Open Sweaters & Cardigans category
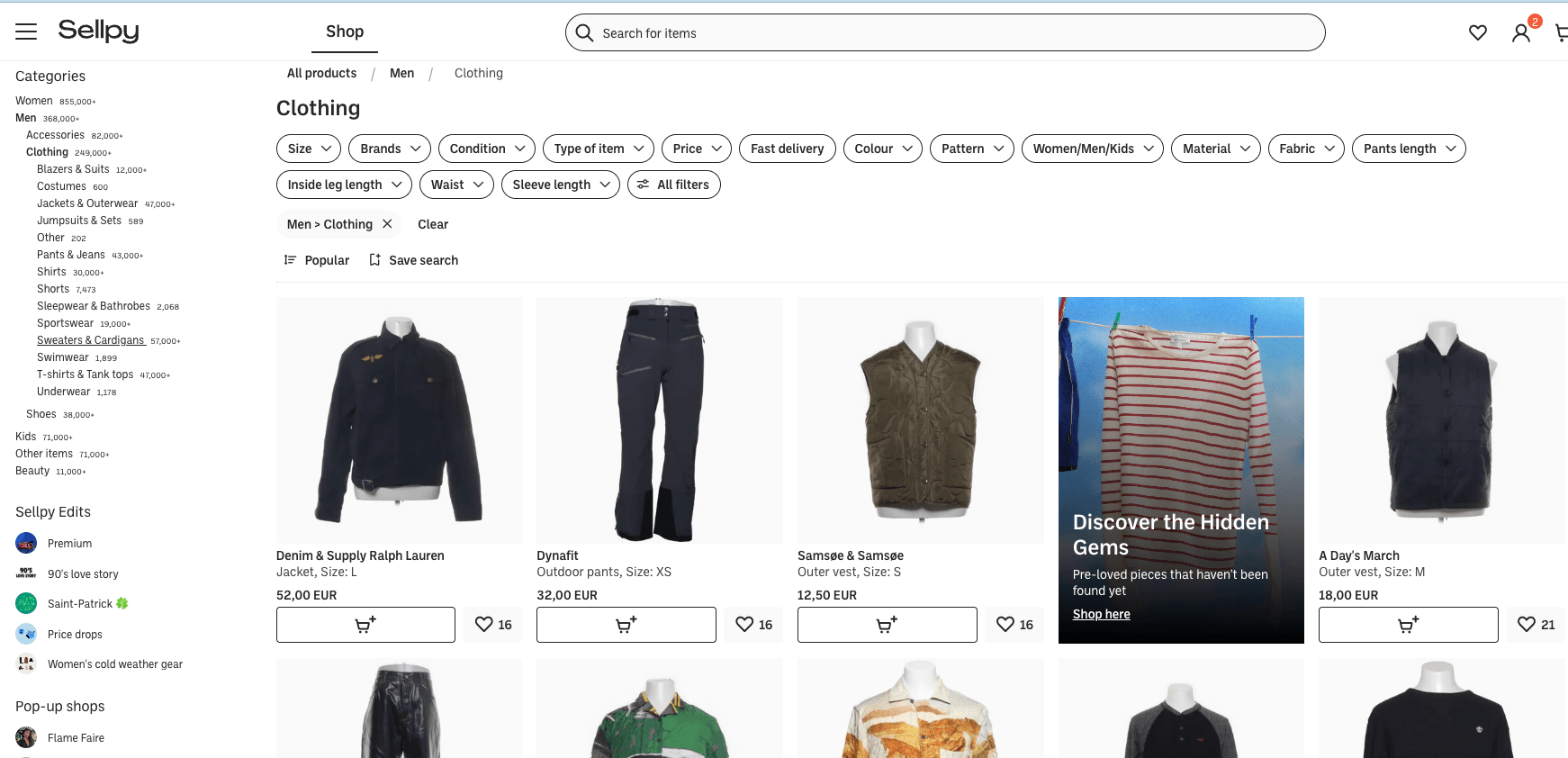Screen dimensions: 1568x758 click(x=91, y=340)
